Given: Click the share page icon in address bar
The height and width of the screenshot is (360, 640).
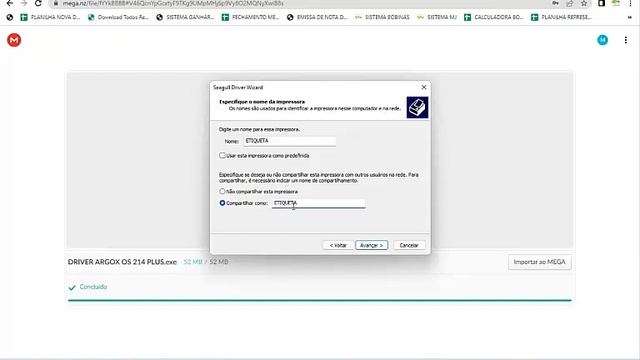Looking at the screenshot, I should pyautogui.click(x=569, y=3).
